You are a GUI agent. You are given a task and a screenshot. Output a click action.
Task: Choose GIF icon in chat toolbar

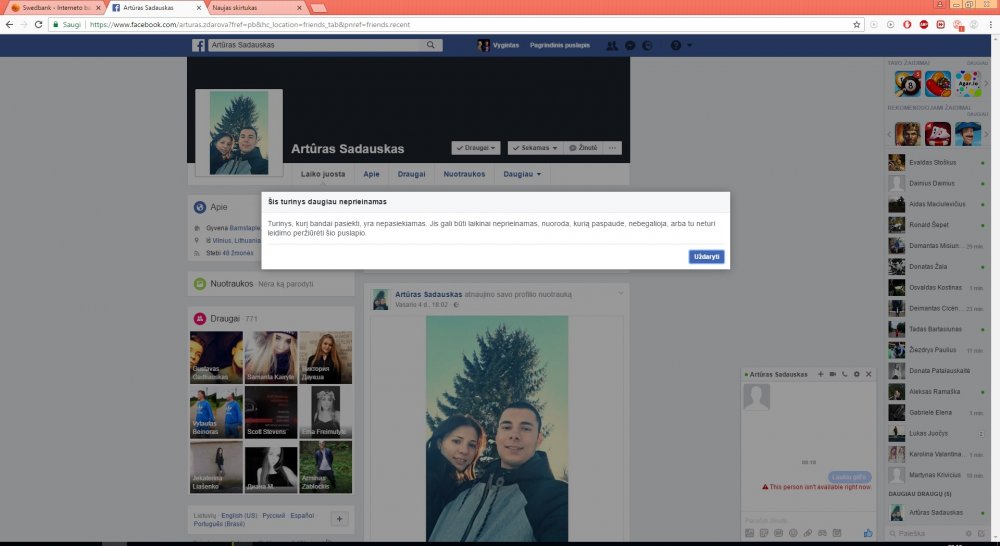pos(779,533)
